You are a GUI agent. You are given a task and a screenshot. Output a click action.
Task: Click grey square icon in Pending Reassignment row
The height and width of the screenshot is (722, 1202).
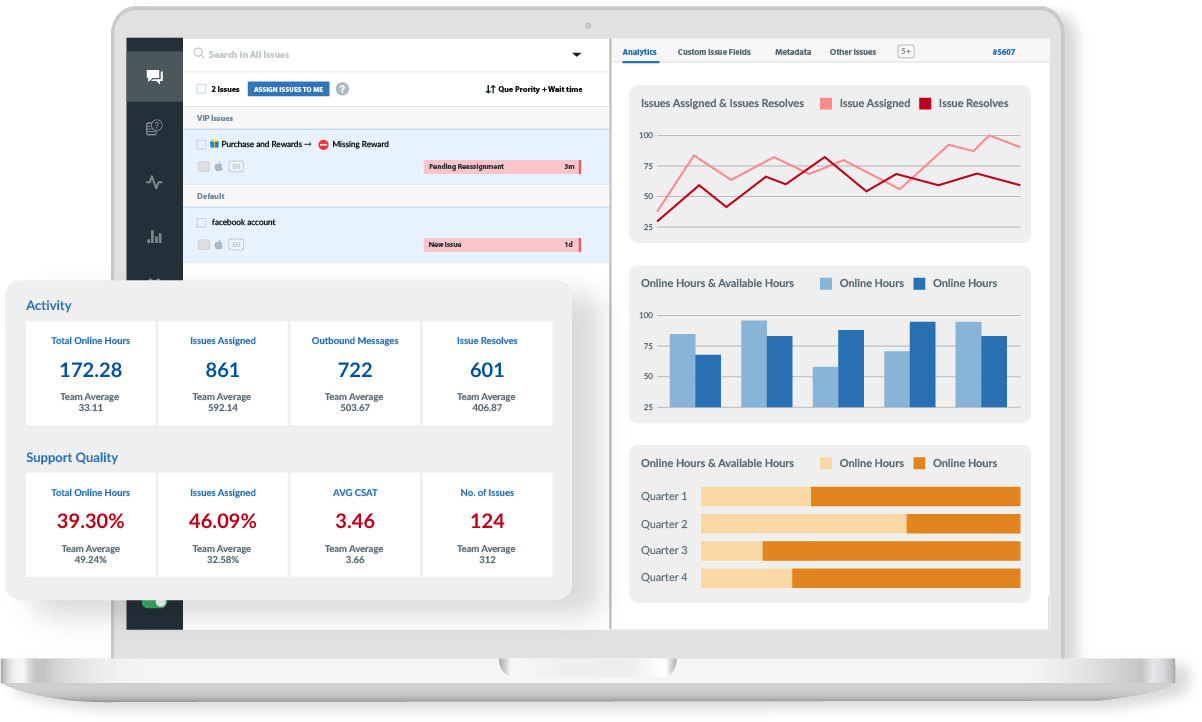pos(204,166)
